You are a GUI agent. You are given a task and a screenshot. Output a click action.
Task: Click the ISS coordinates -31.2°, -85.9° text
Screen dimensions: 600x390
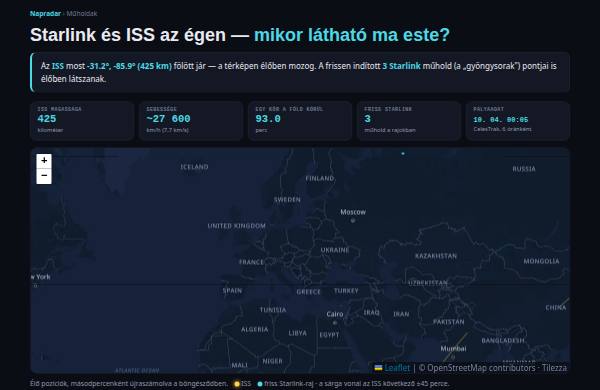click(111, 66)
